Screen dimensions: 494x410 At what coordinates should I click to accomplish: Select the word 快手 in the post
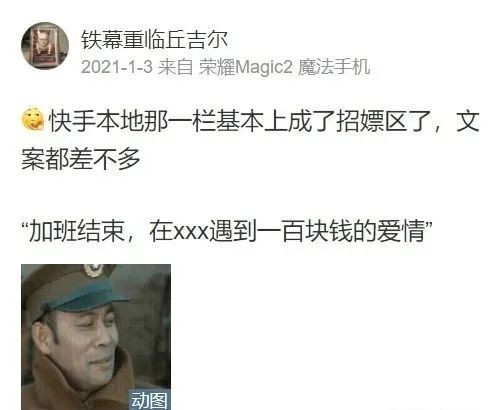[x=71, y=122]
